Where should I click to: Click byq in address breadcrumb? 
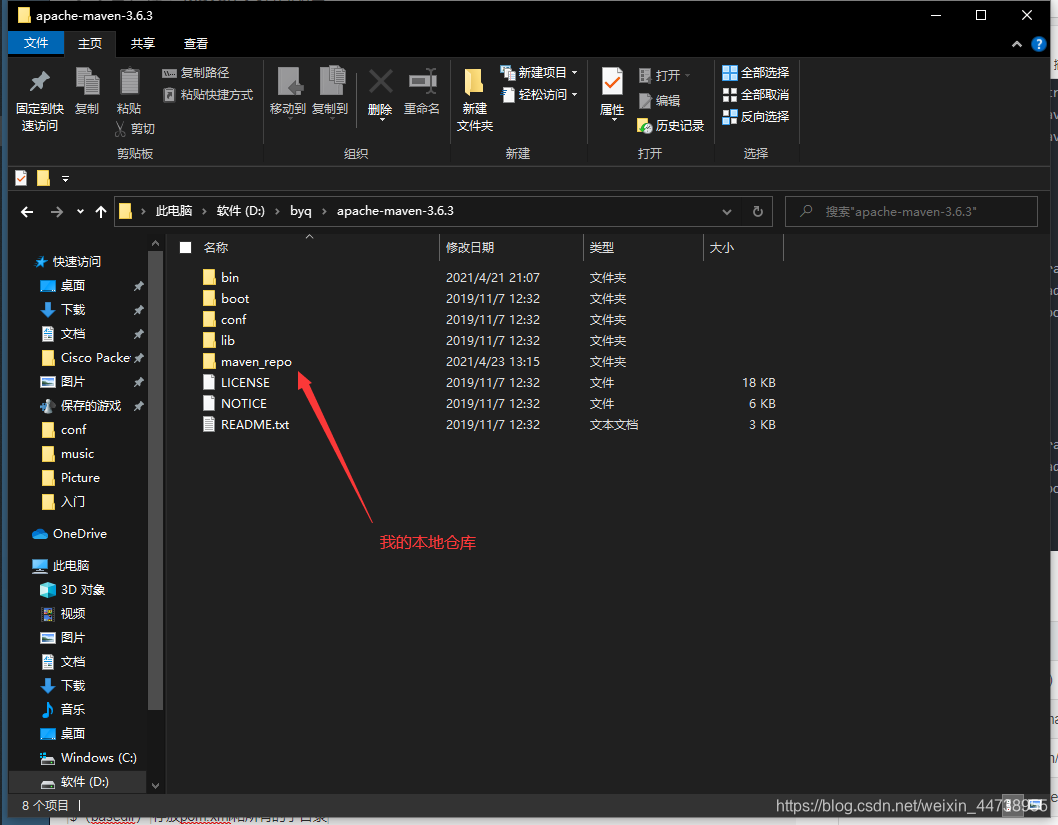301,211
